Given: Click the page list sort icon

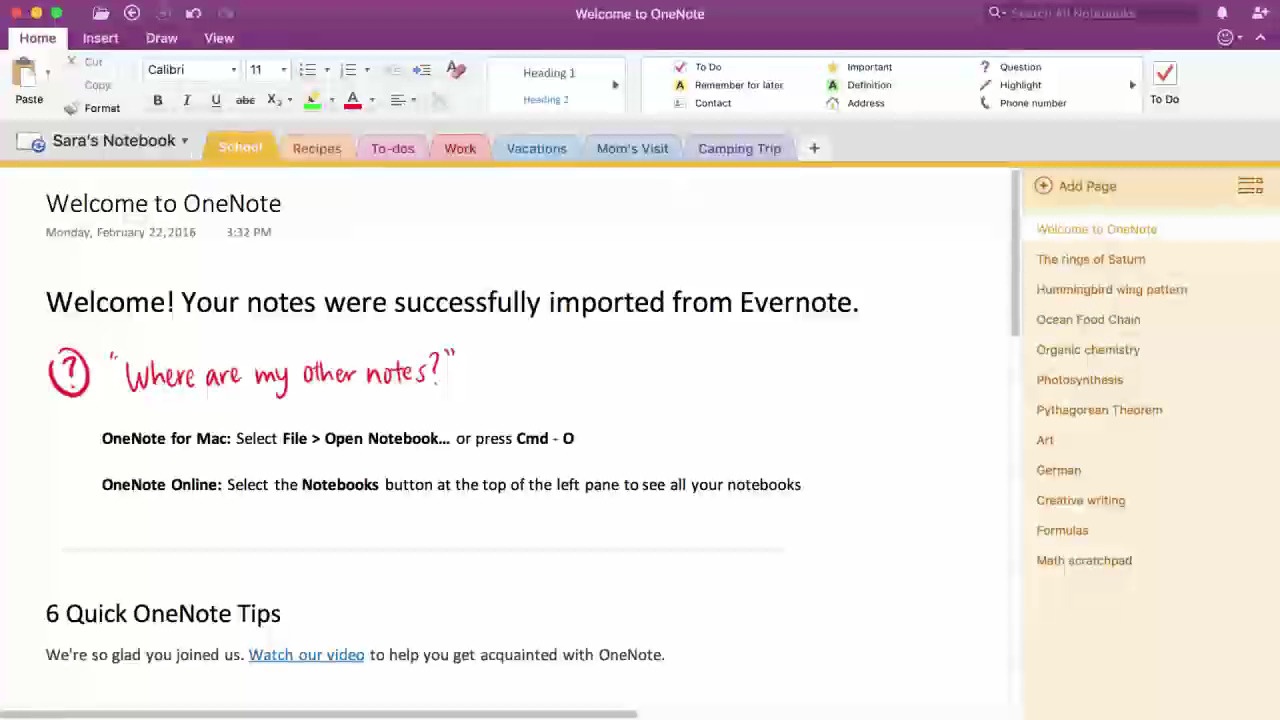Looking at the screenshot, I should click(1250, 186).
